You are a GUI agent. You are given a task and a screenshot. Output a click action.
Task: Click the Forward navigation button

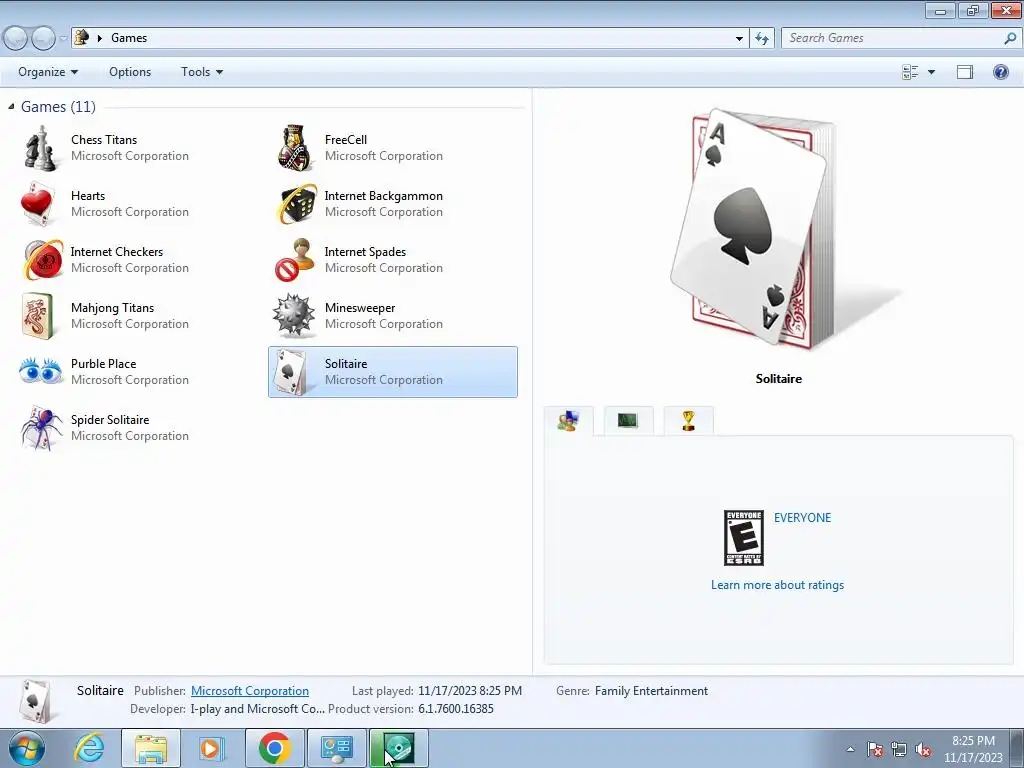(43, 38)
